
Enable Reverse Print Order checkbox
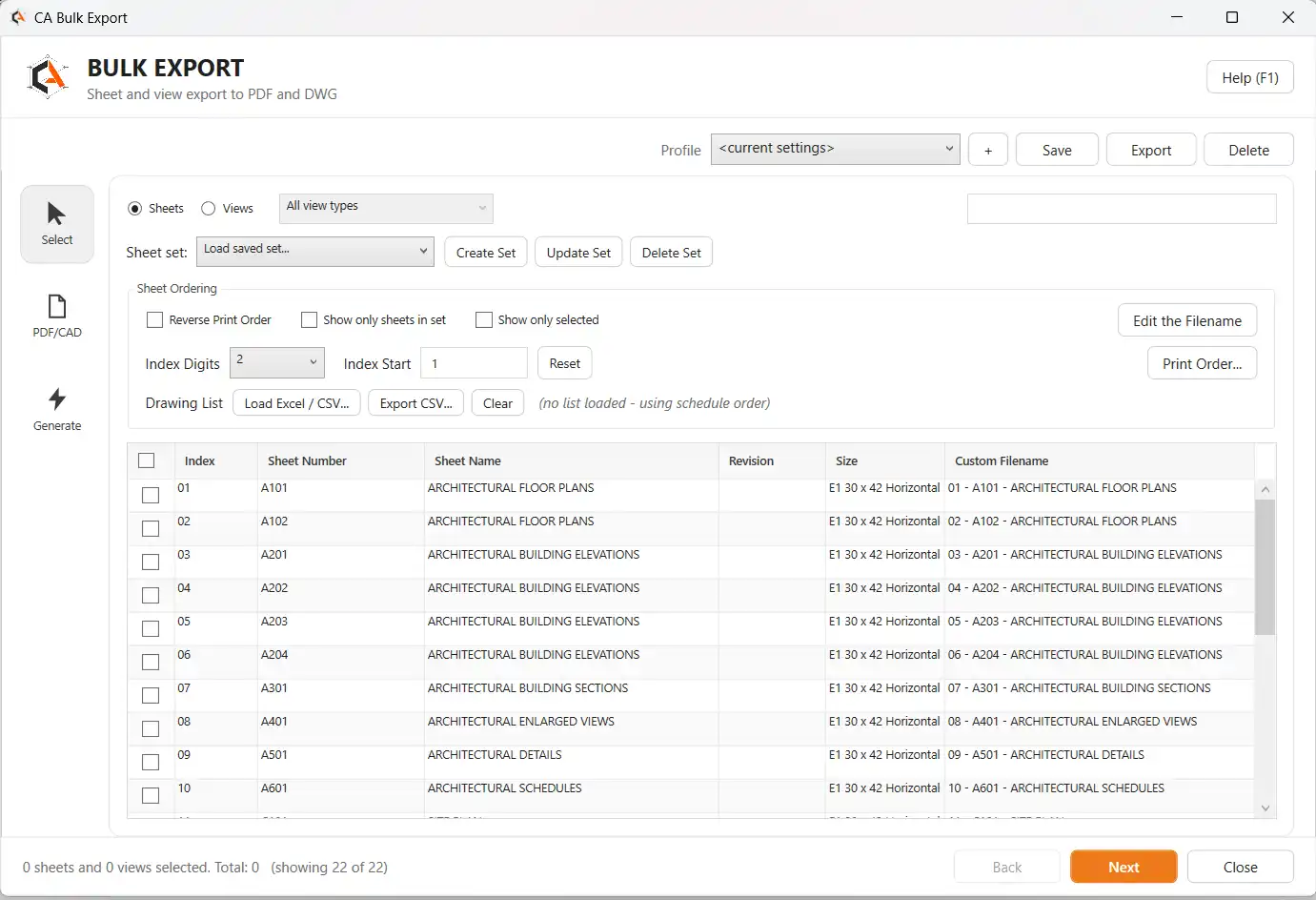(x=154, y=319)
